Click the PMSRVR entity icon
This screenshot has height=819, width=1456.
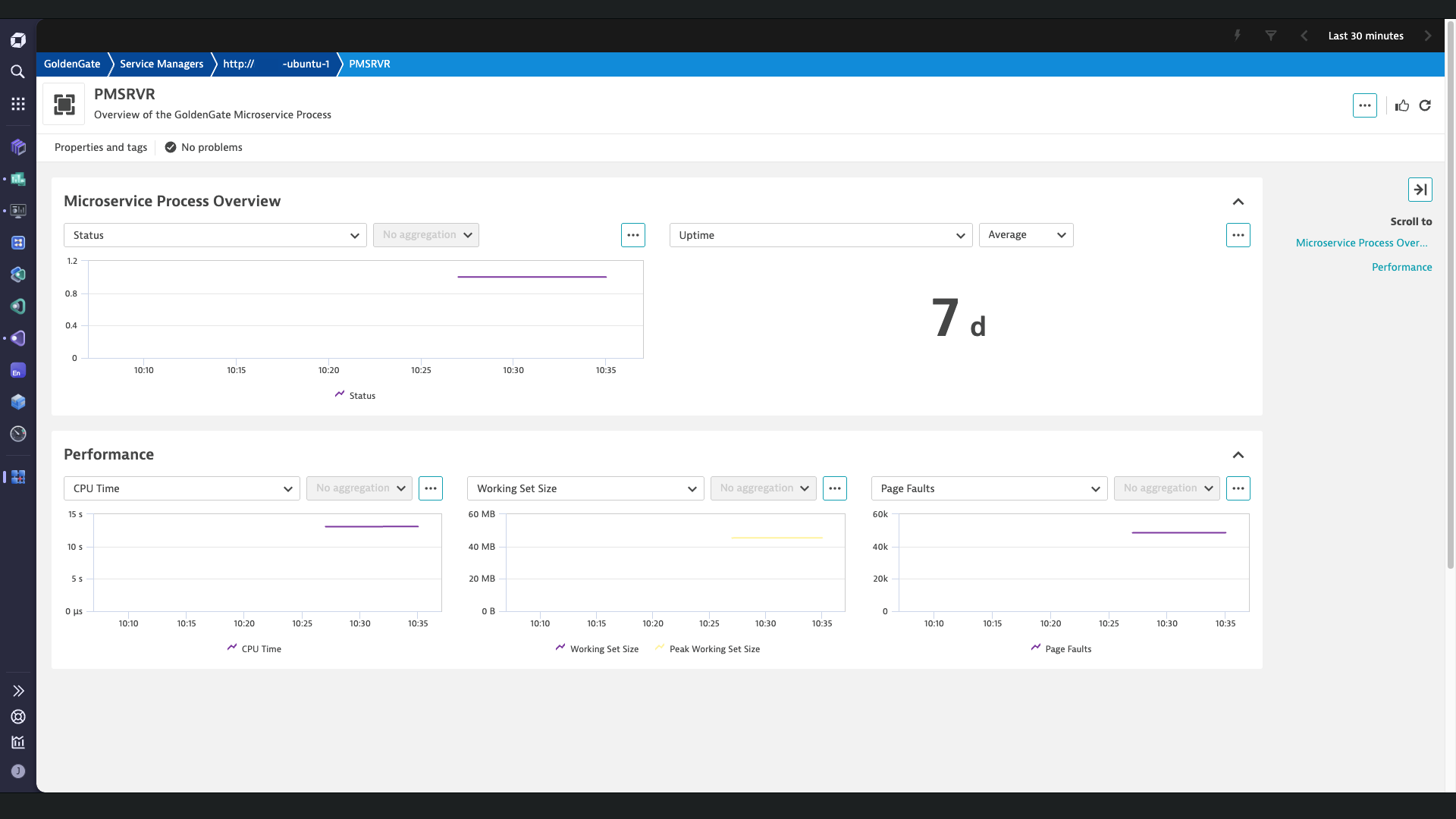point(64,105)
